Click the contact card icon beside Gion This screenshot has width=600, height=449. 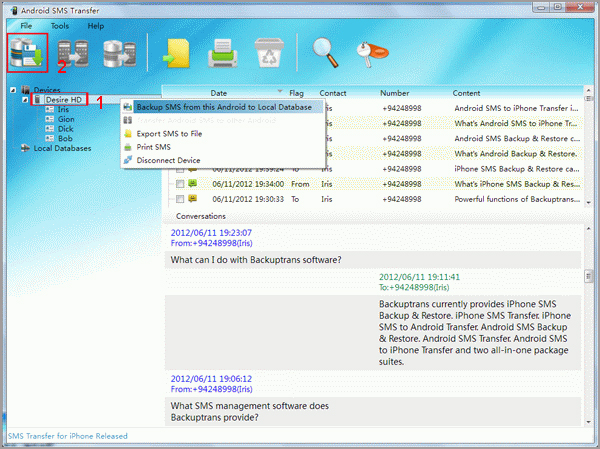(x=49, y=119)
